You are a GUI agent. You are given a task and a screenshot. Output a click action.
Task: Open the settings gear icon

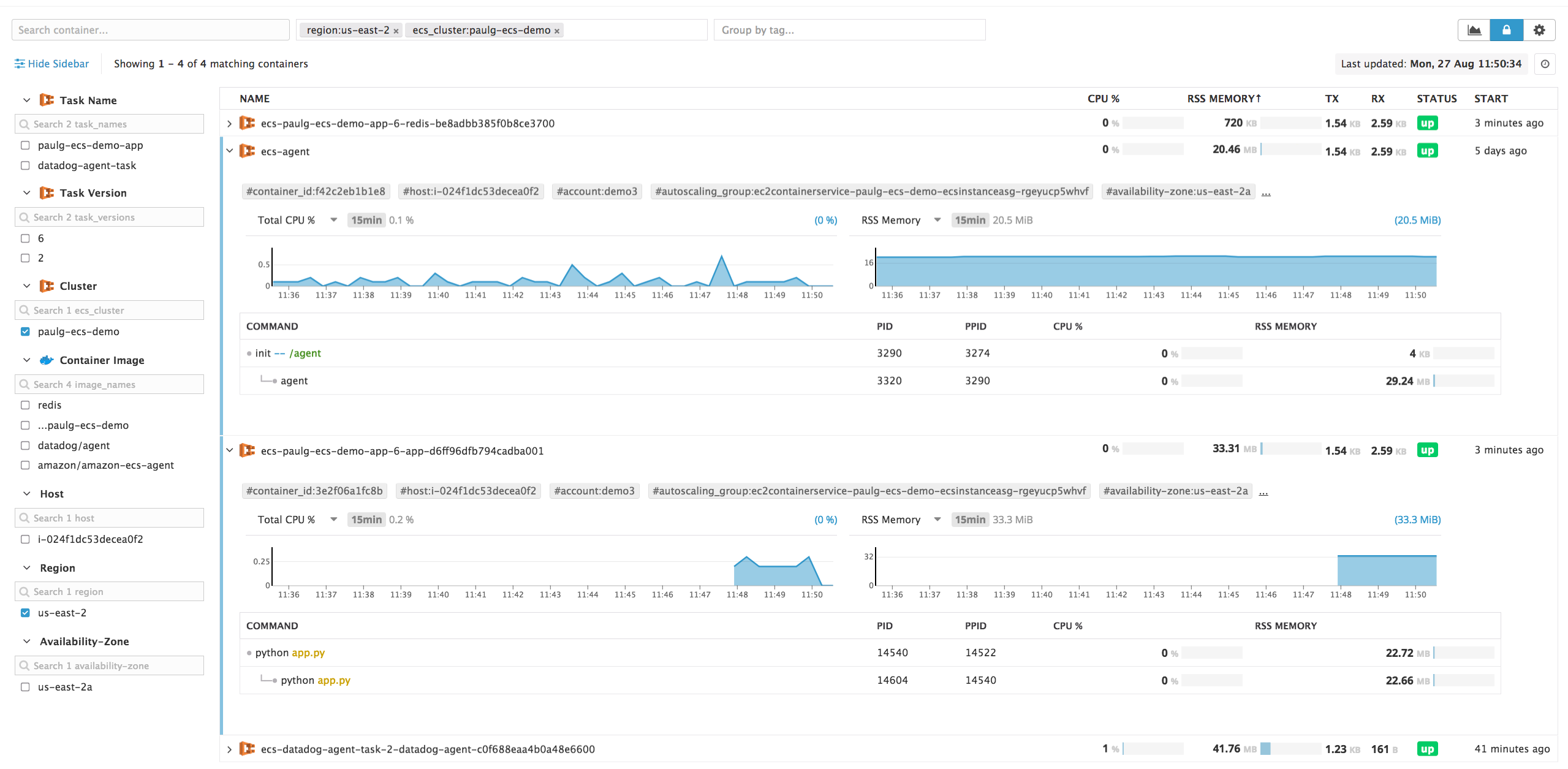coord(1540,29)
